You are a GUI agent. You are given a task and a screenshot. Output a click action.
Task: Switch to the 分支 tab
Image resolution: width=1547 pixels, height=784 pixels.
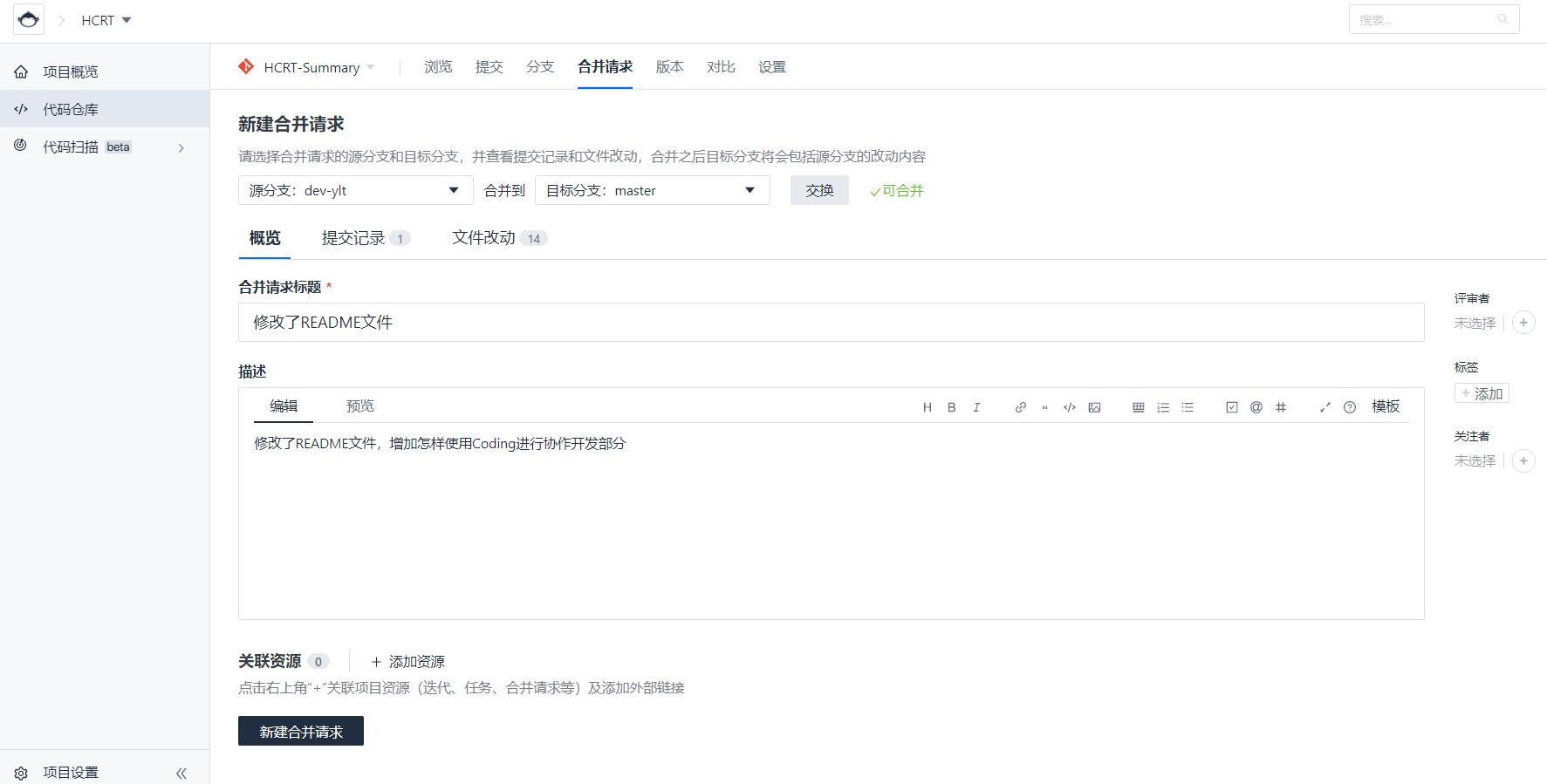point(540,67)
